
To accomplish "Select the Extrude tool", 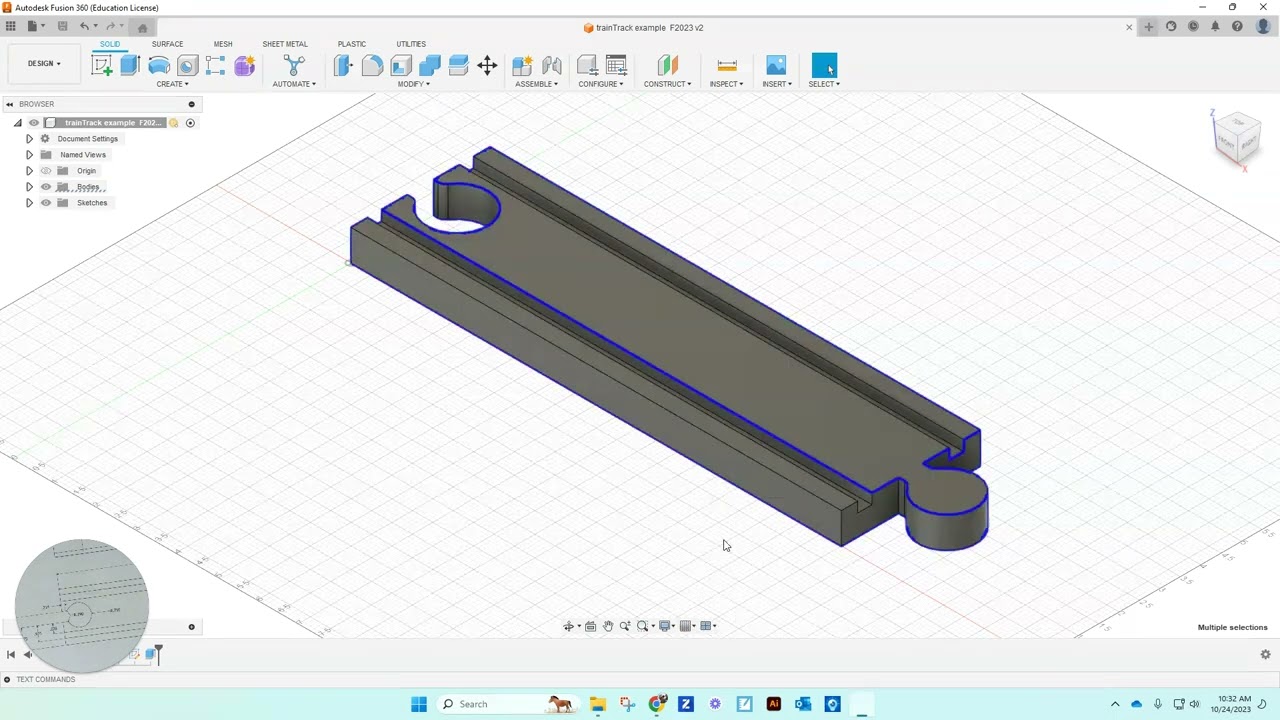I will coord(130,66).
